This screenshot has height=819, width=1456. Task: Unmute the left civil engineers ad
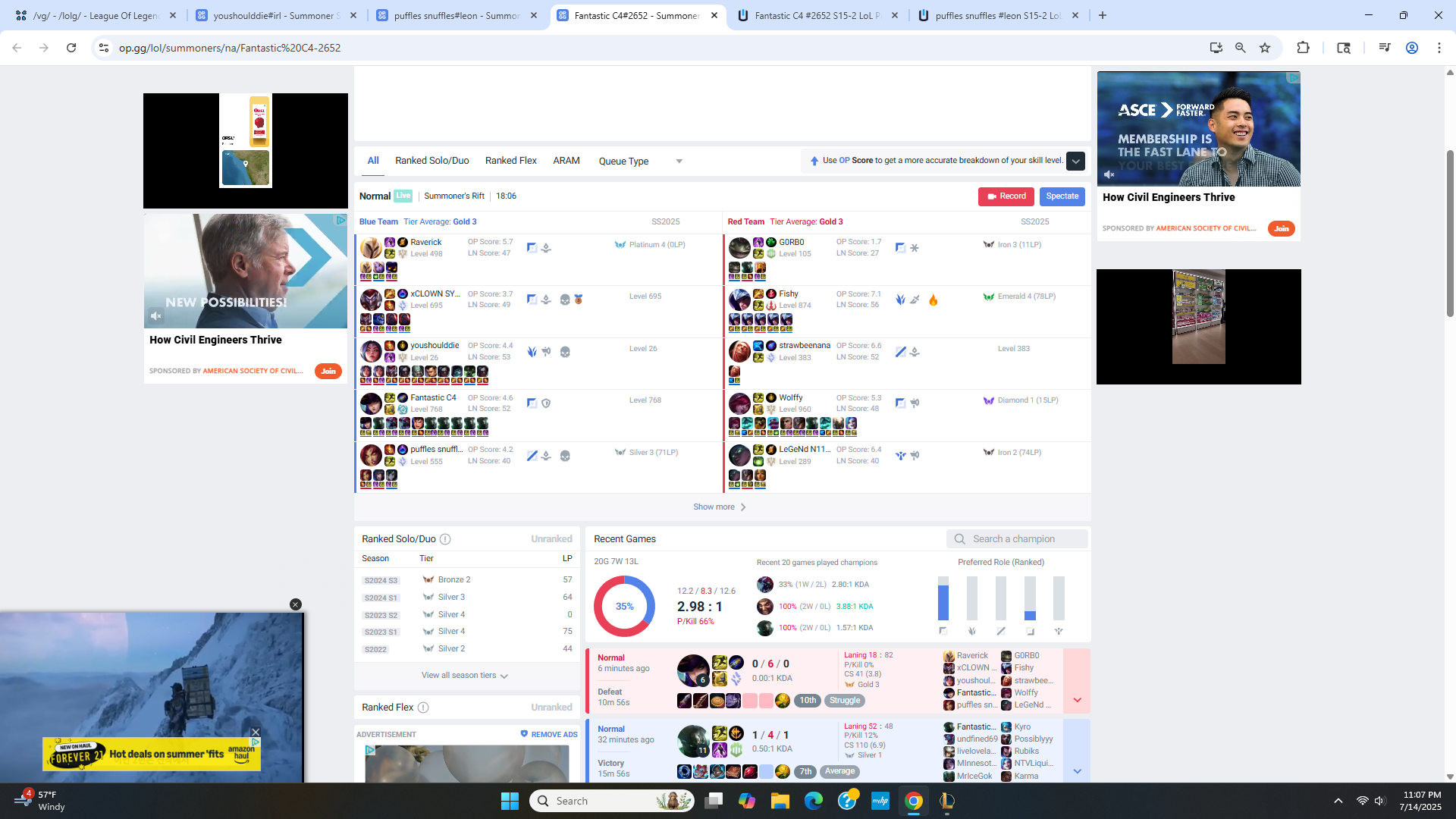point(155,315)
